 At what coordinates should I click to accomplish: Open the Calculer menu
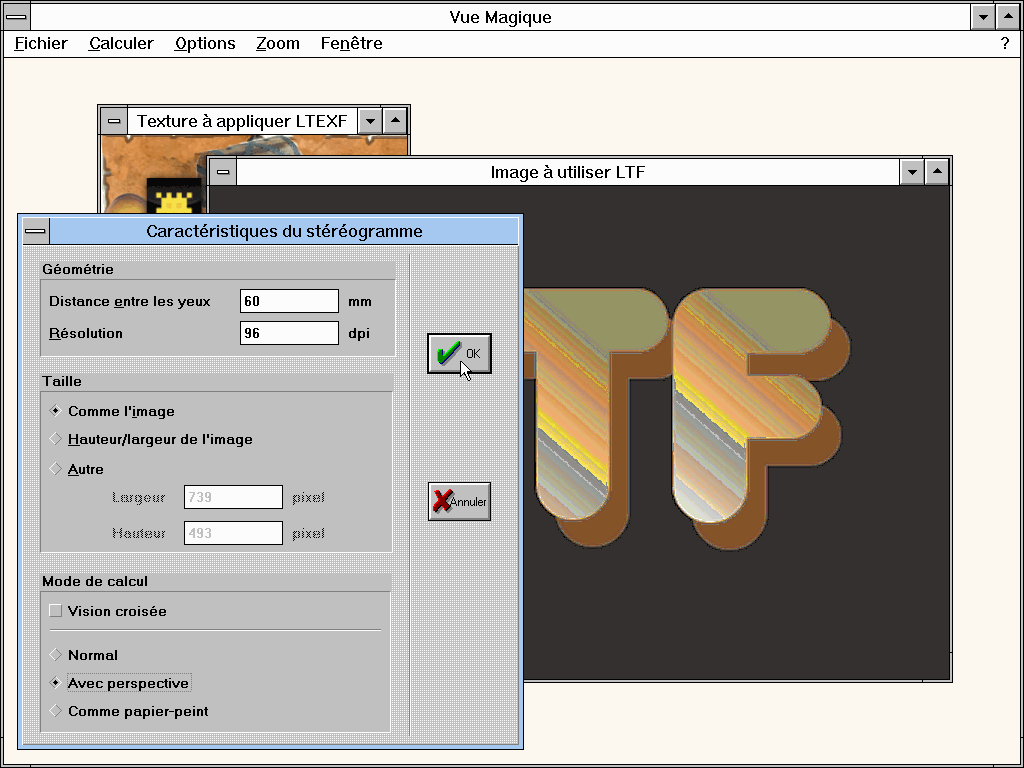coord(121,43)
